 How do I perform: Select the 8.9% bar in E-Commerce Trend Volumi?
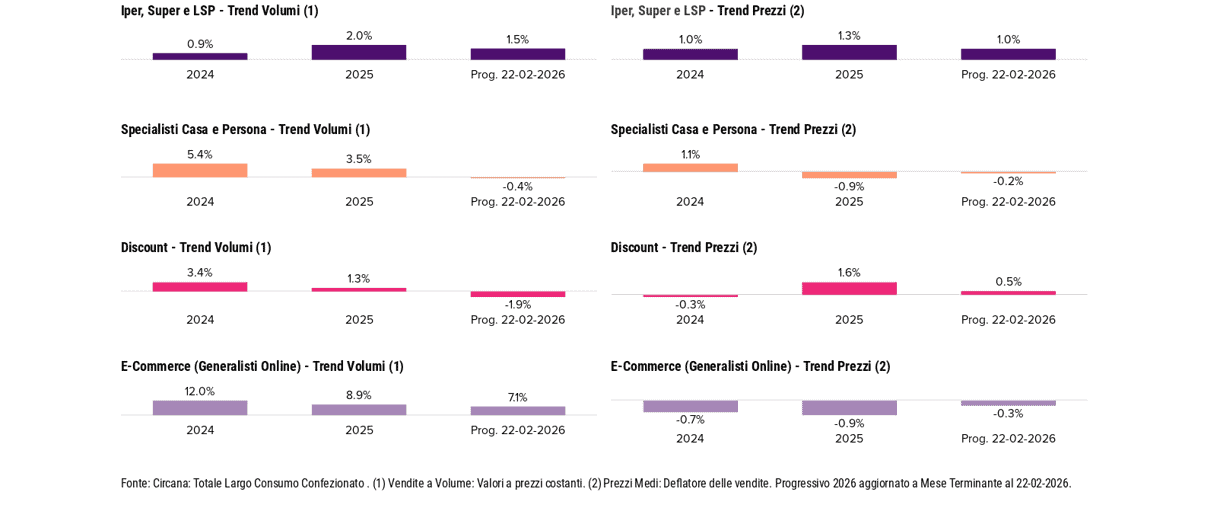point(358,410)
